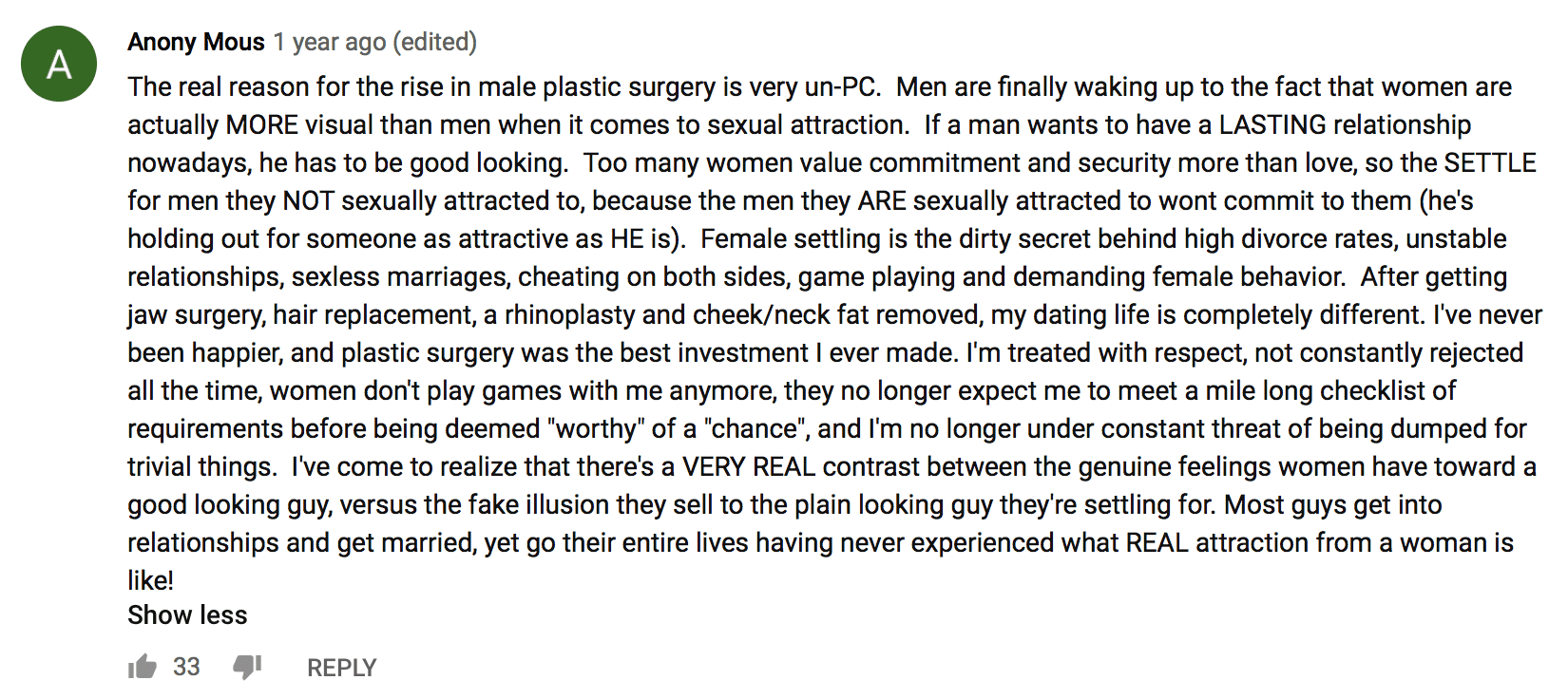
Task: Click the final word "like!" of comment
Action: 150,580
